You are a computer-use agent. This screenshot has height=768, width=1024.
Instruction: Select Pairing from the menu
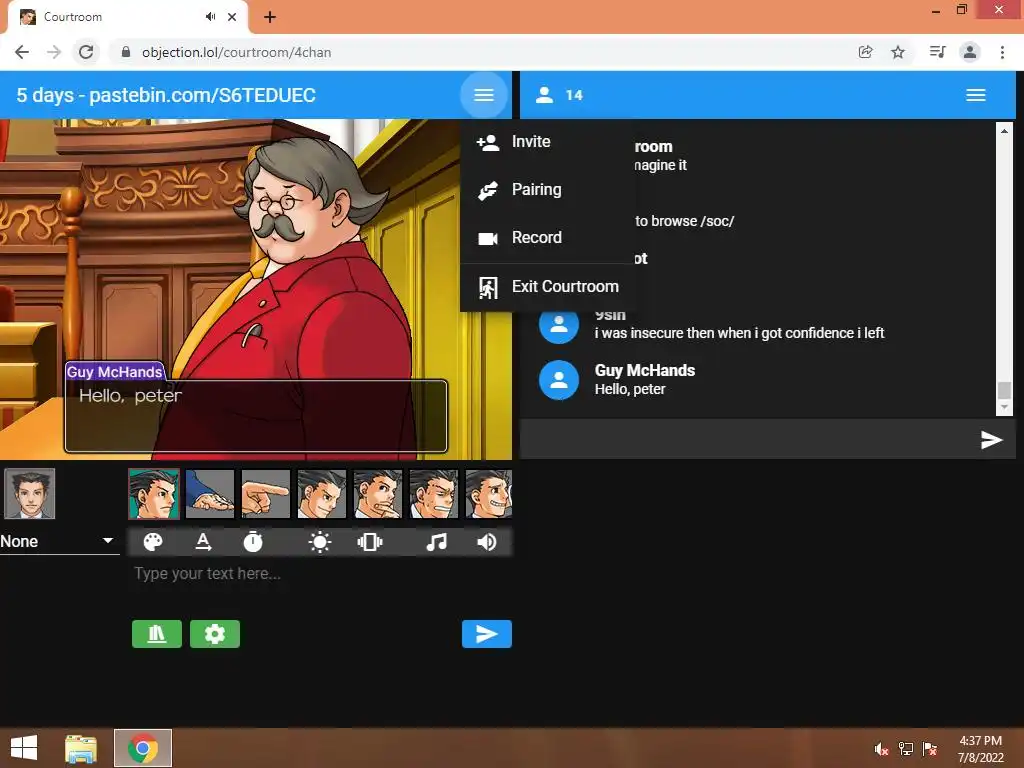(547, 190)
